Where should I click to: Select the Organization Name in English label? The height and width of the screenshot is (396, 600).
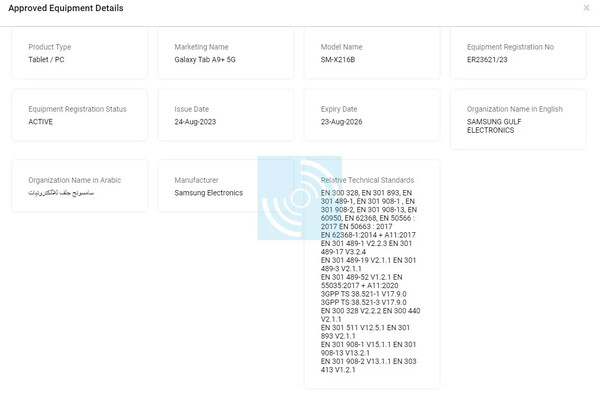tap(515, 109)
